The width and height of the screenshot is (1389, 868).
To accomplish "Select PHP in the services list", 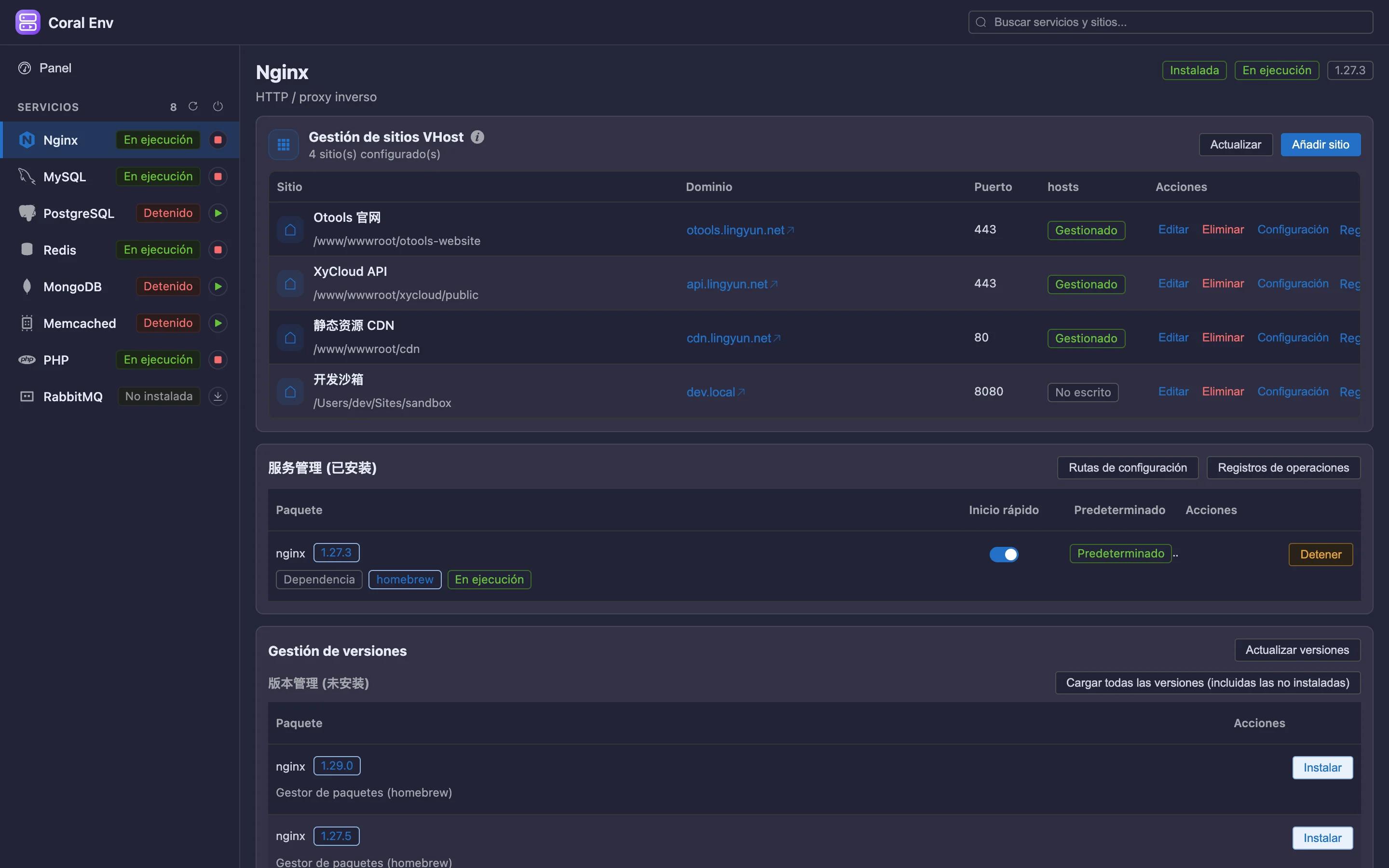I will click(120, 360).
